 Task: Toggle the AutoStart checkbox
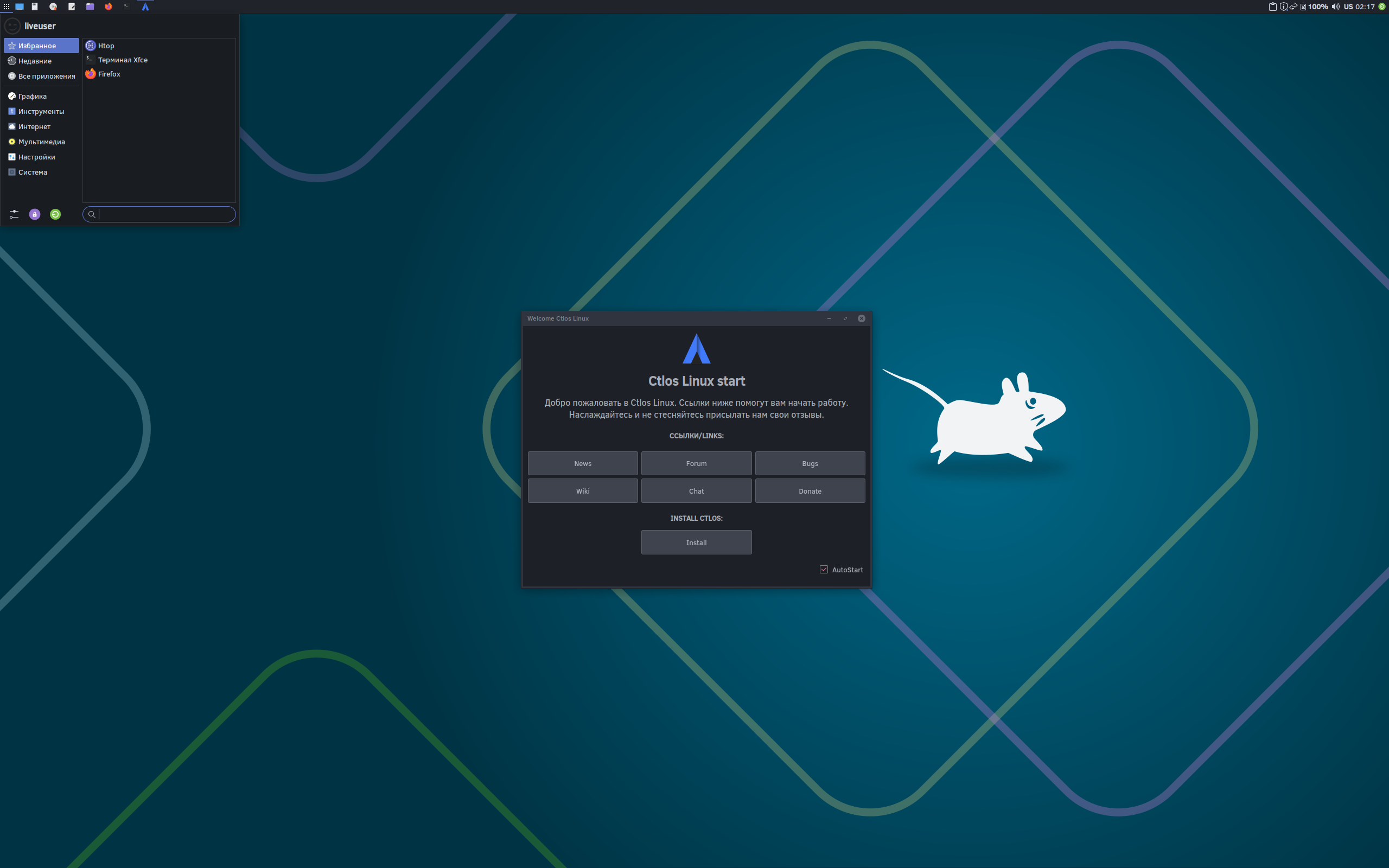point(824,570)
